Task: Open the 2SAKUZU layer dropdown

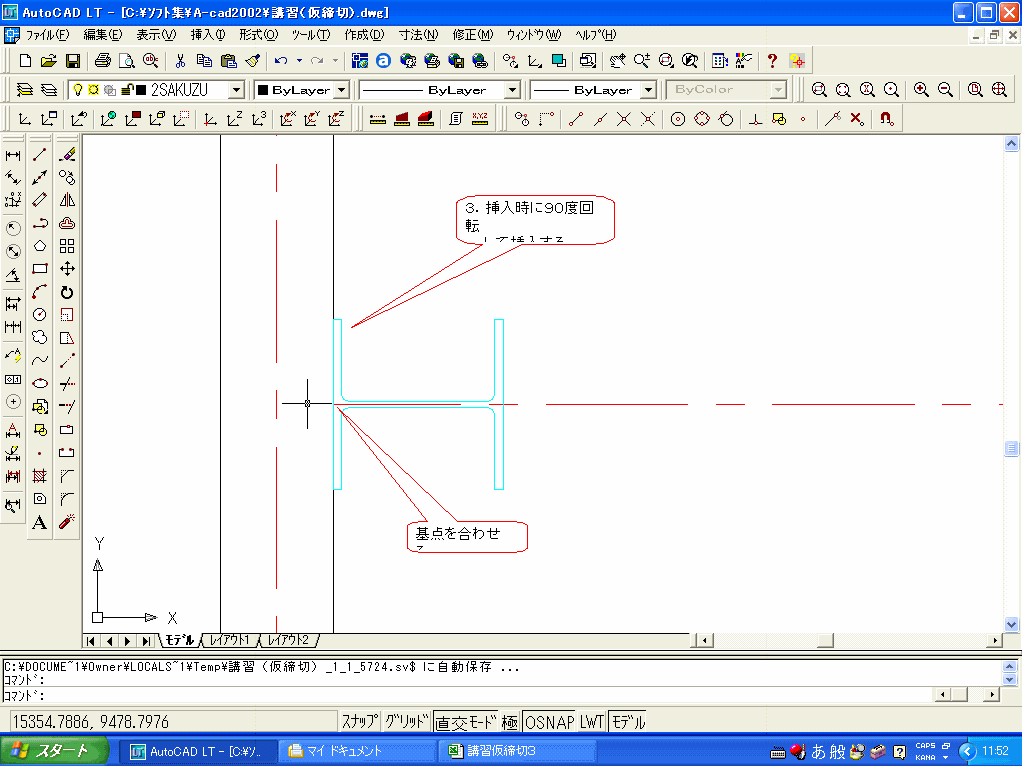Action: click(237, 90)
